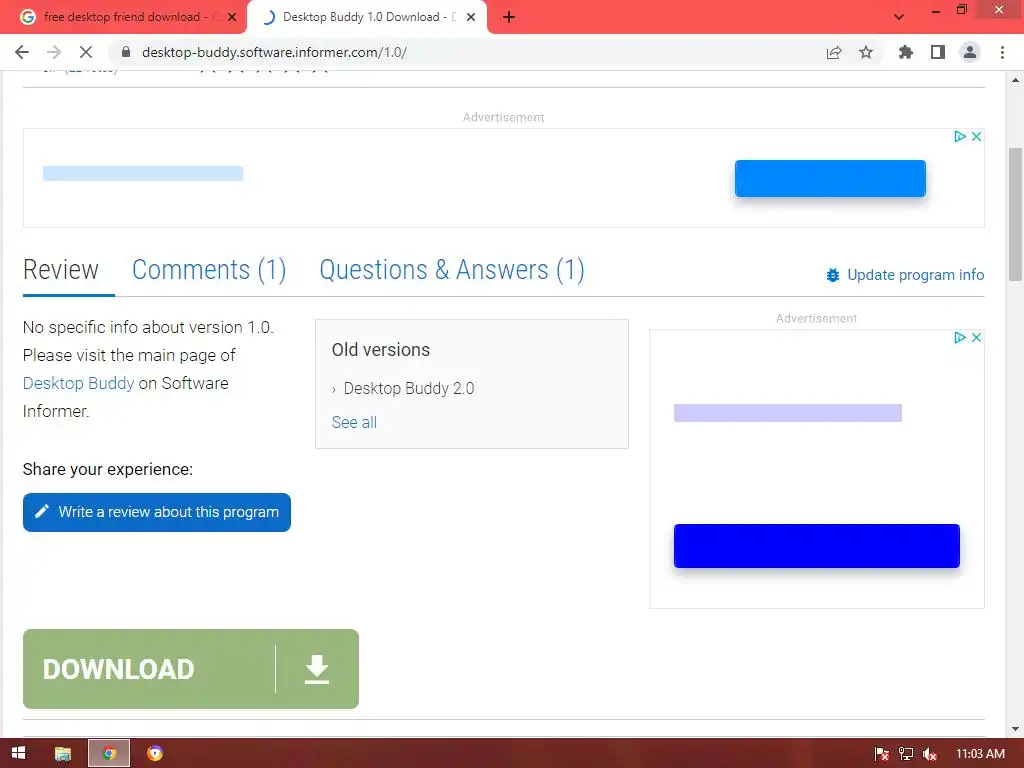Click the Chrome taskbar icon
This screenshot has height=768, width=1024.
109,753
